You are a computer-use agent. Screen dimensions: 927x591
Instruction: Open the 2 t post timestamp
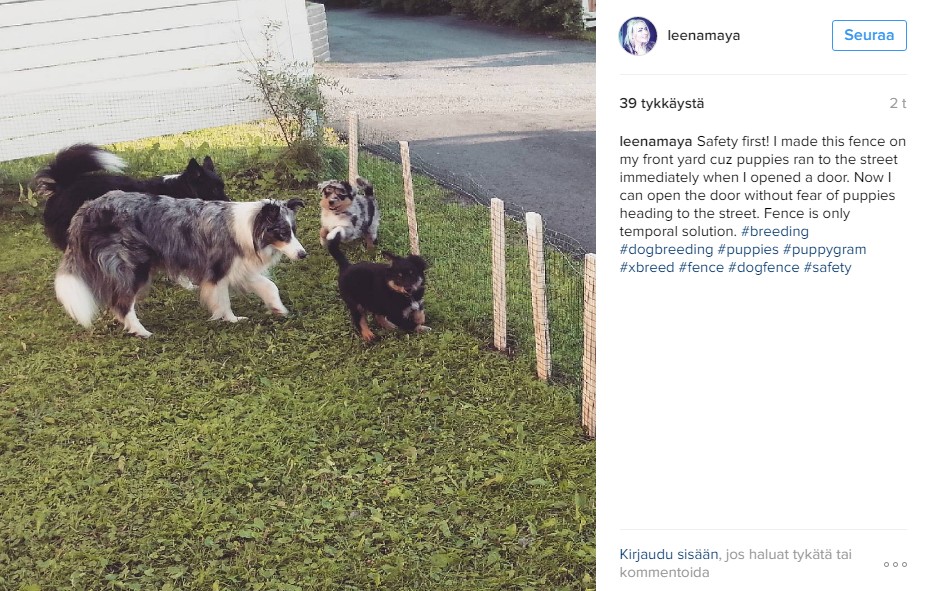[x=897, y=103]
